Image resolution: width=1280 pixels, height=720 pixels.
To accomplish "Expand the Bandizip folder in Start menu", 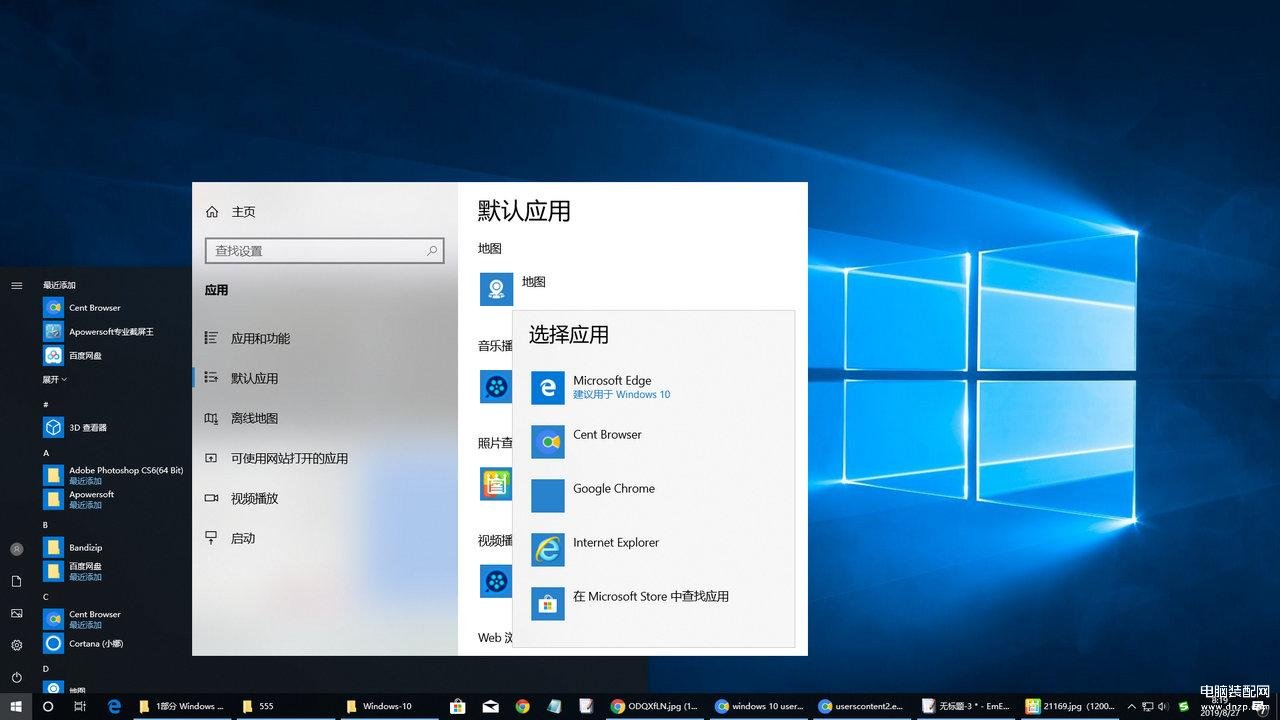I will 86,547.
